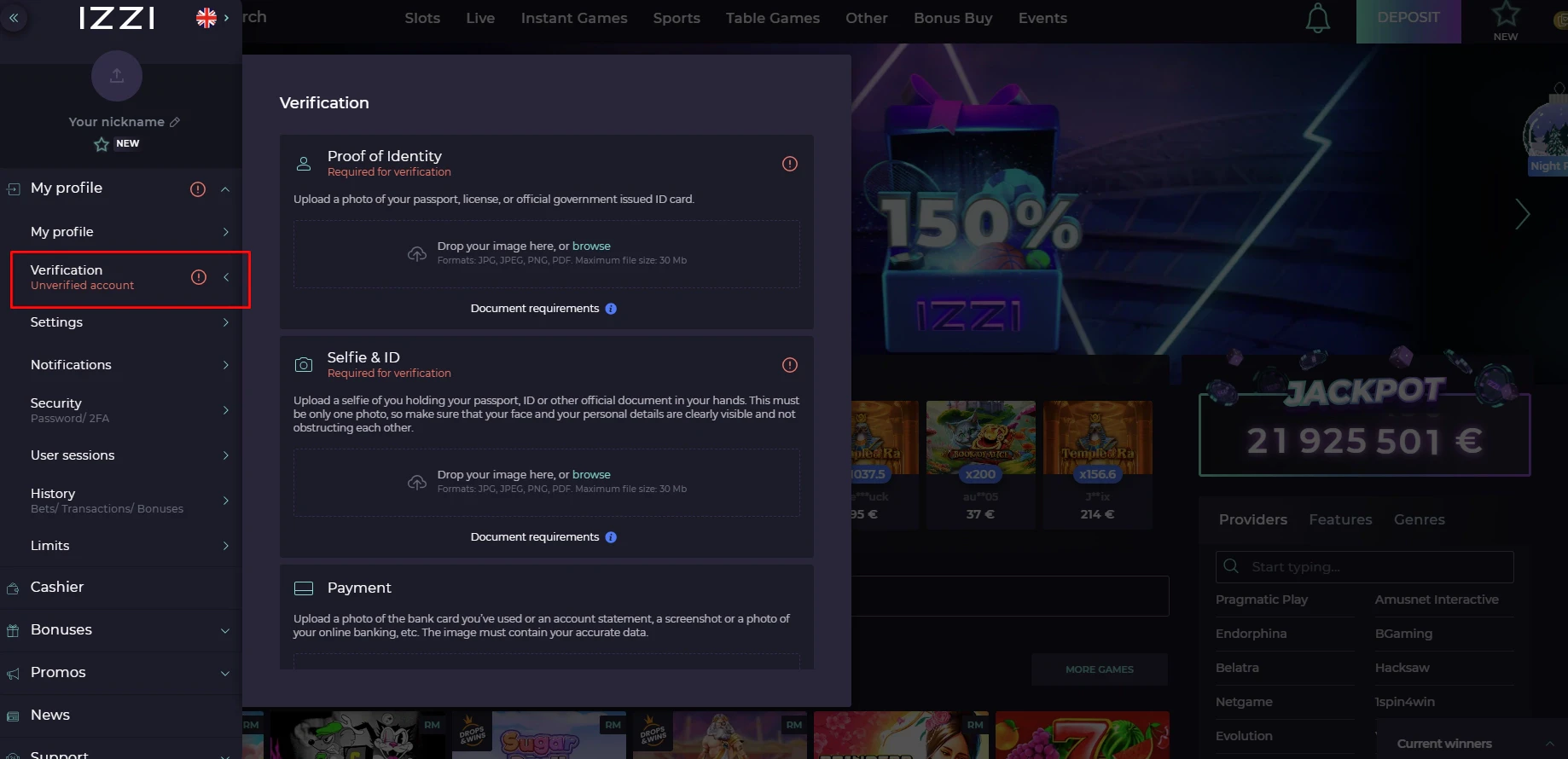Screen dimensions: 1568x759
Task: Open the Slots menu
Action: (x=422, y=18)
